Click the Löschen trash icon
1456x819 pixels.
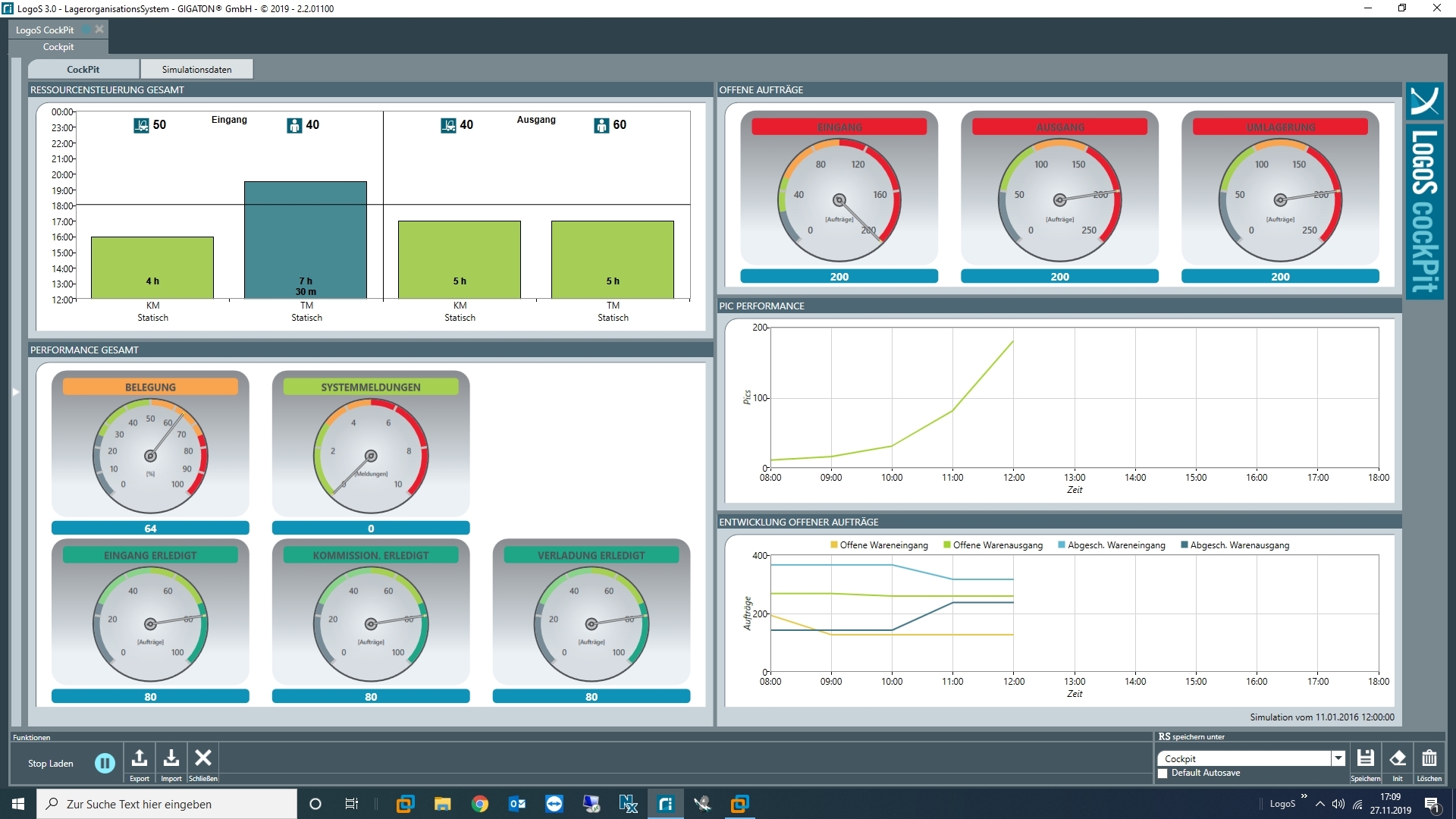[1429, 758]
